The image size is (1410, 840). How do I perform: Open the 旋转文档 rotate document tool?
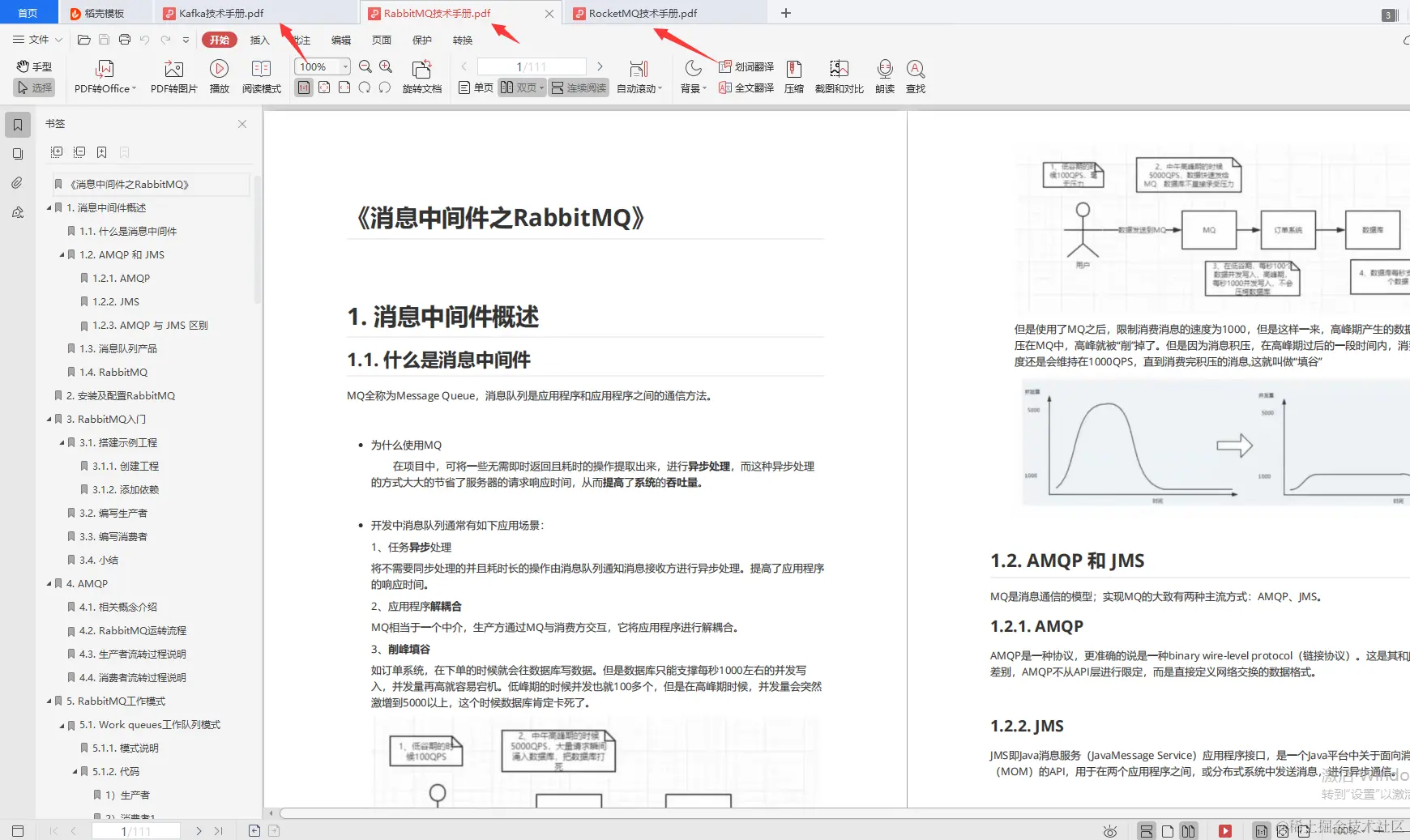tap(421, 77)
